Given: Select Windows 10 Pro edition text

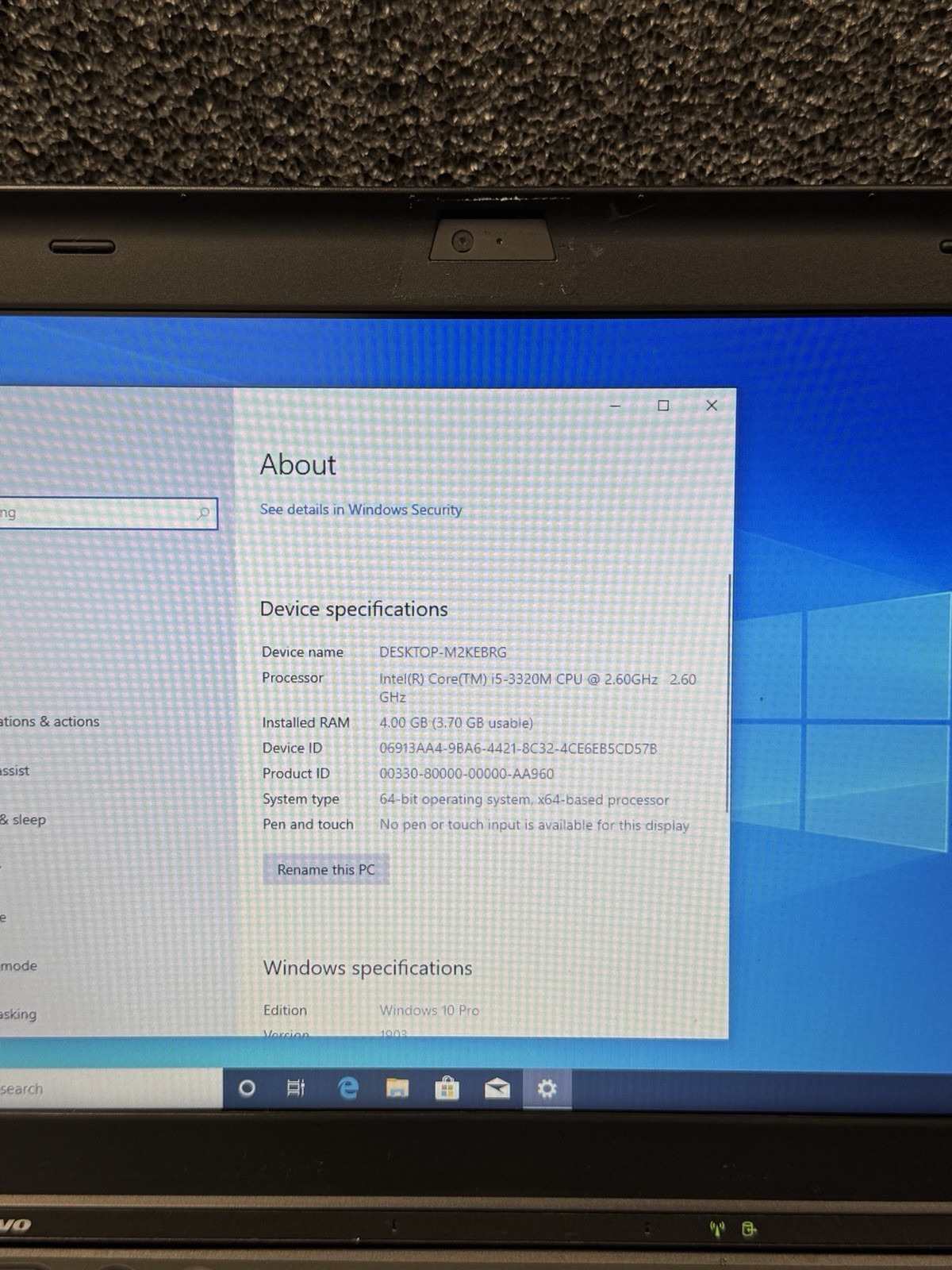Looking at the screenshot, I should [x=429, y=1010].
